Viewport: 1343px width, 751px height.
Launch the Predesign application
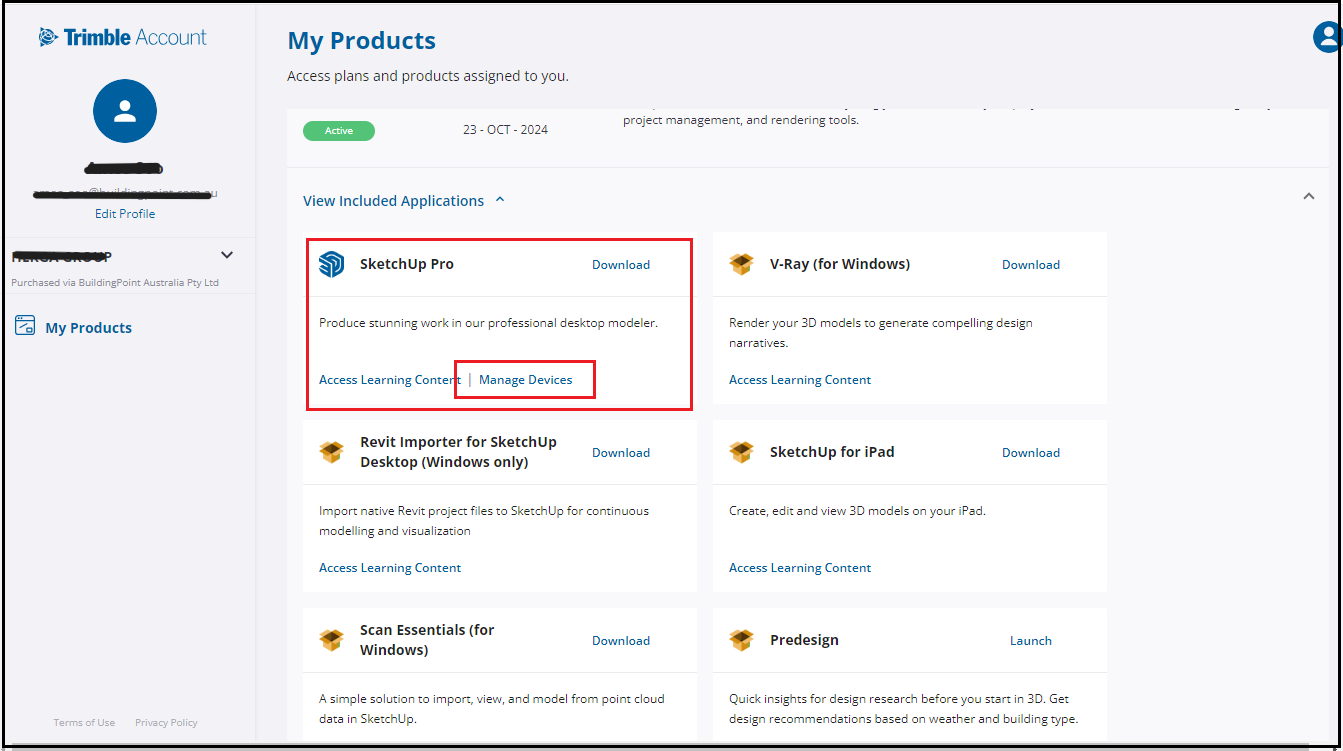[x=1030, y=641]
